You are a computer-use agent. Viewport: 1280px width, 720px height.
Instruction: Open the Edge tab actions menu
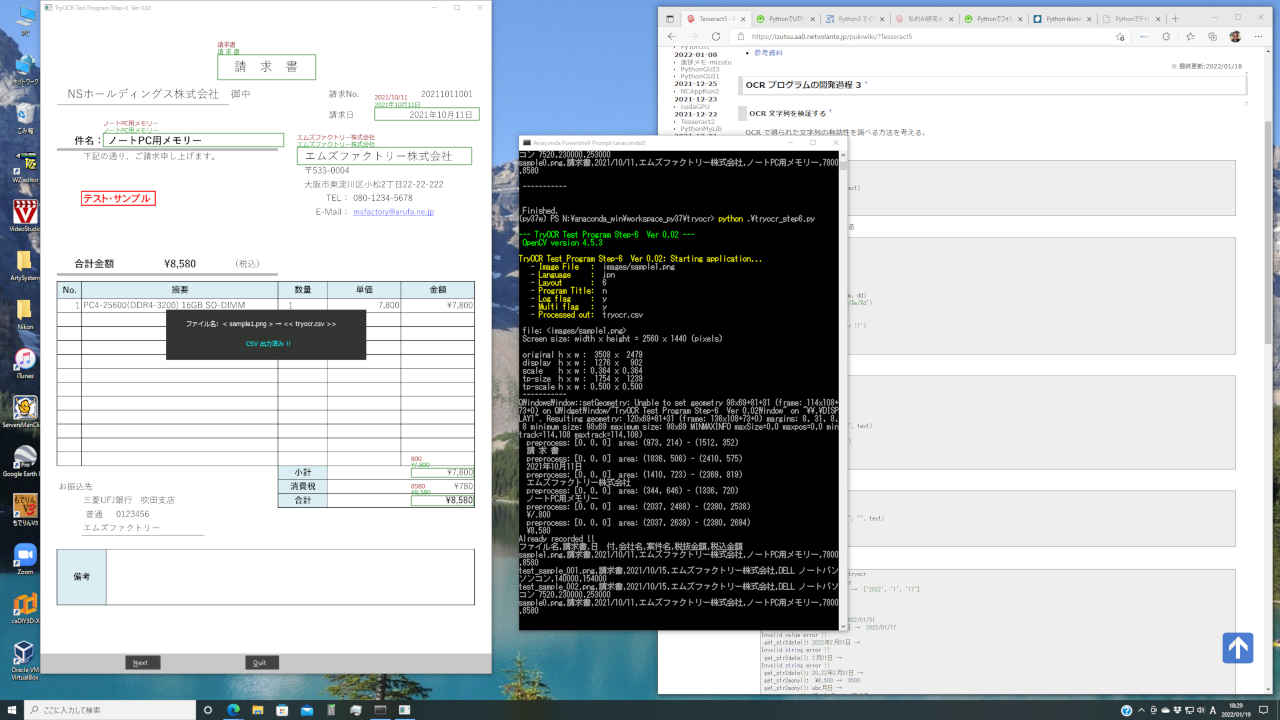coord(669,18)
